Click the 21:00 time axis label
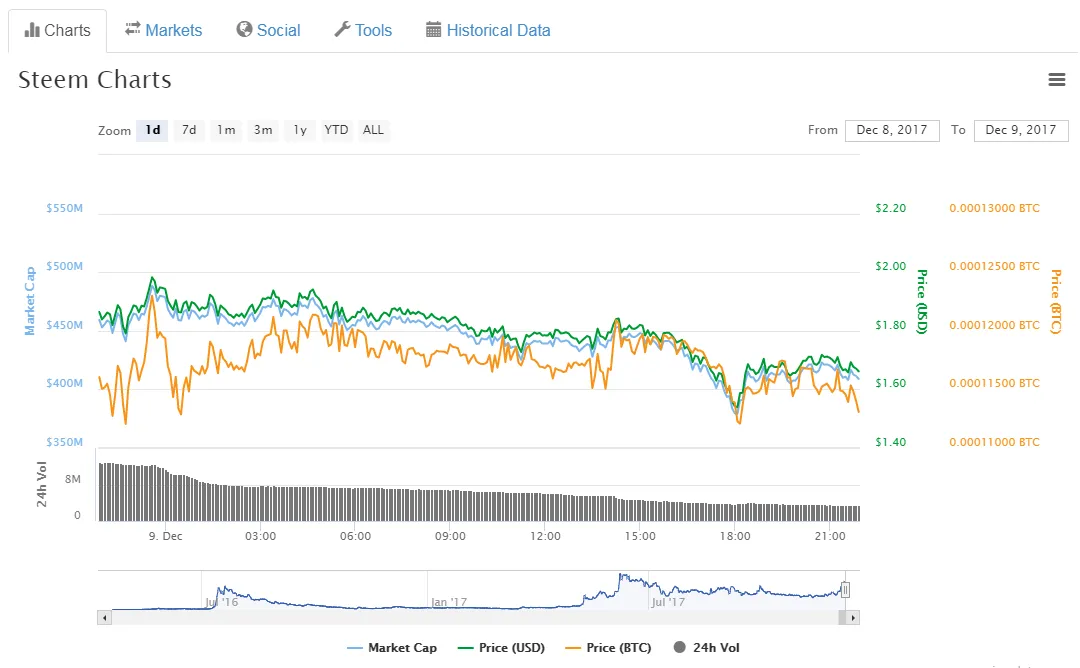This screenshot has height=668, width=1080. (830, 536)
